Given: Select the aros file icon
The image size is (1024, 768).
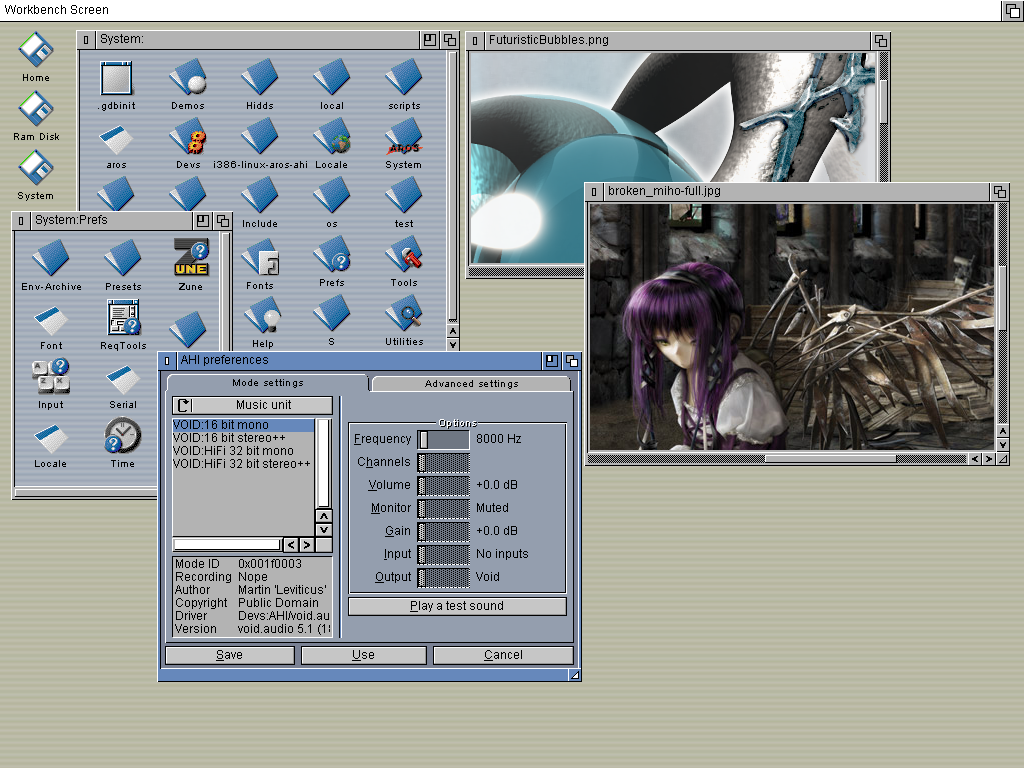Looking at the screenshot, I should coord(116,140).
